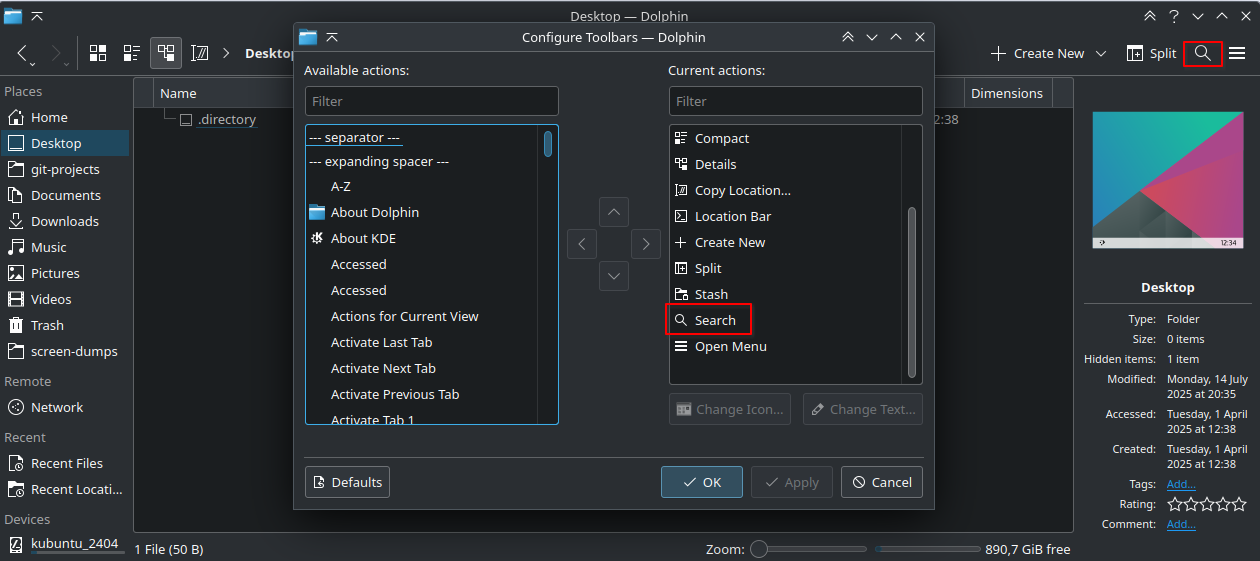
Task: Click Current actions list scrollbar
Action: click(x=911, y=291)
